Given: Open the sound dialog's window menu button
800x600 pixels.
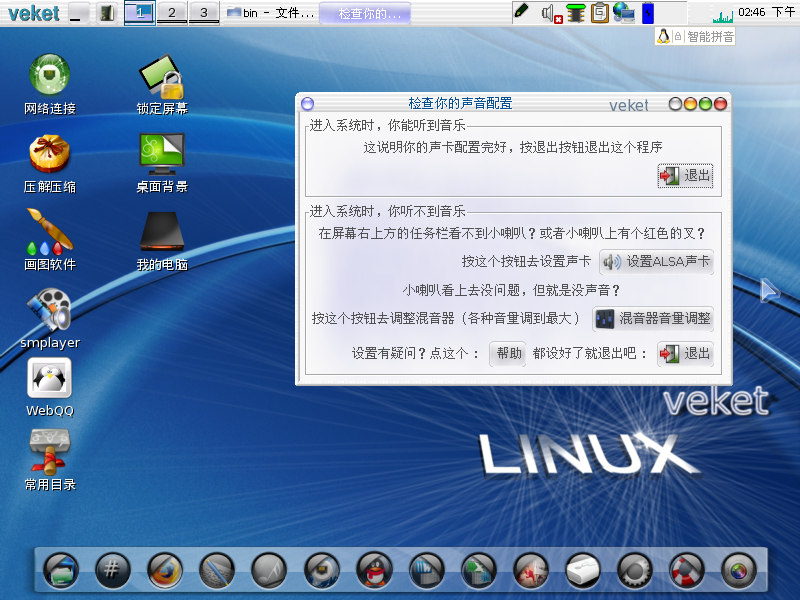Looking at the screenshot, I should [x=308, y=104].
